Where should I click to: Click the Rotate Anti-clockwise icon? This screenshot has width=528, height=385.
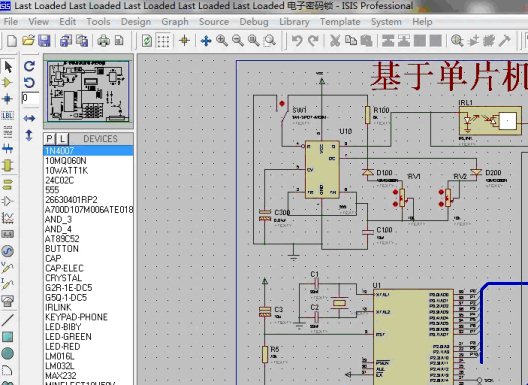(29, 83)
